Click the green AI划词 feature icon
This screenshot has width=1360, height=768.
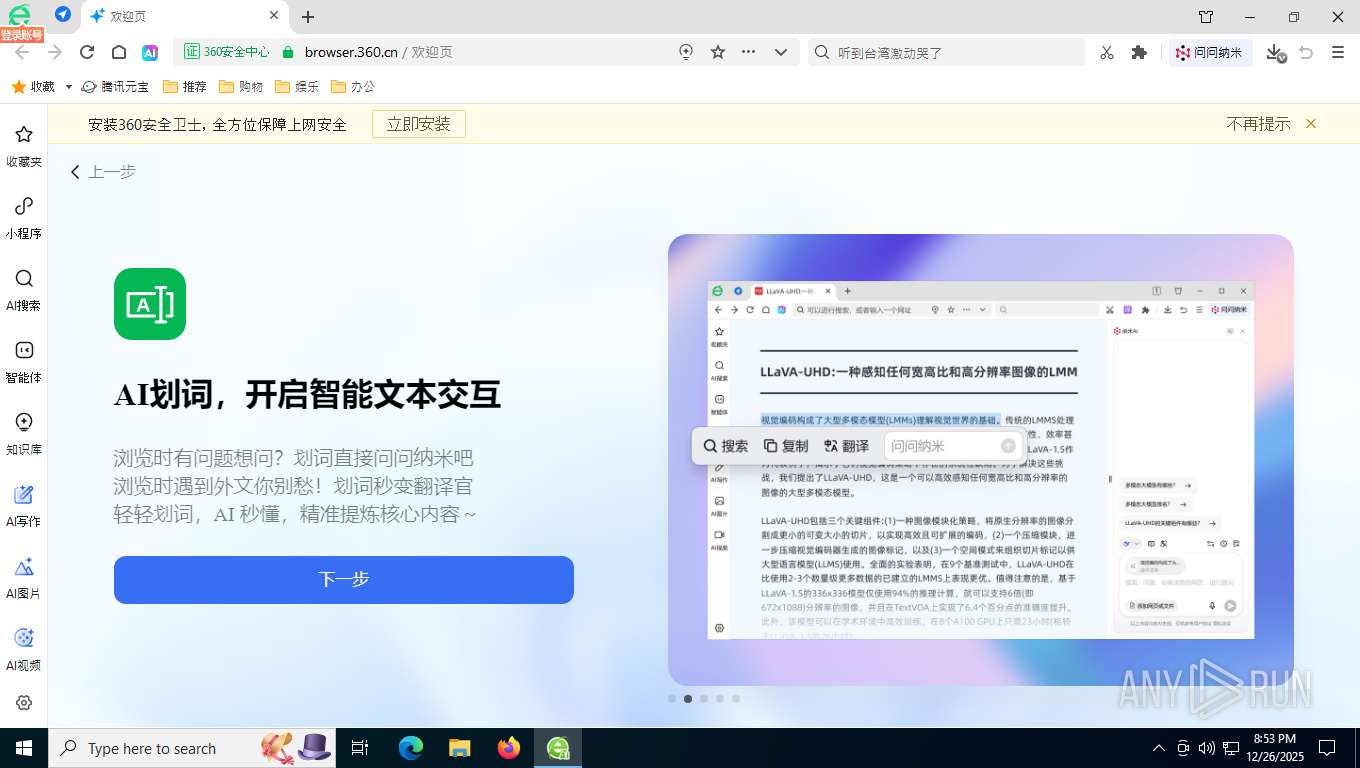(x=150, y=304)
